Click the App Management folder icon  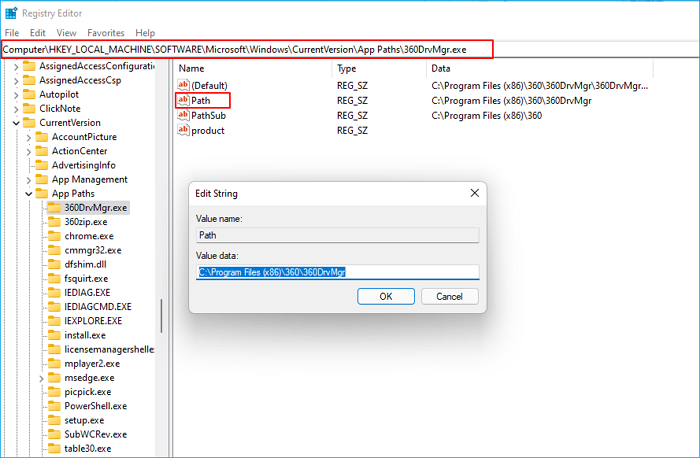click(42, 179)
